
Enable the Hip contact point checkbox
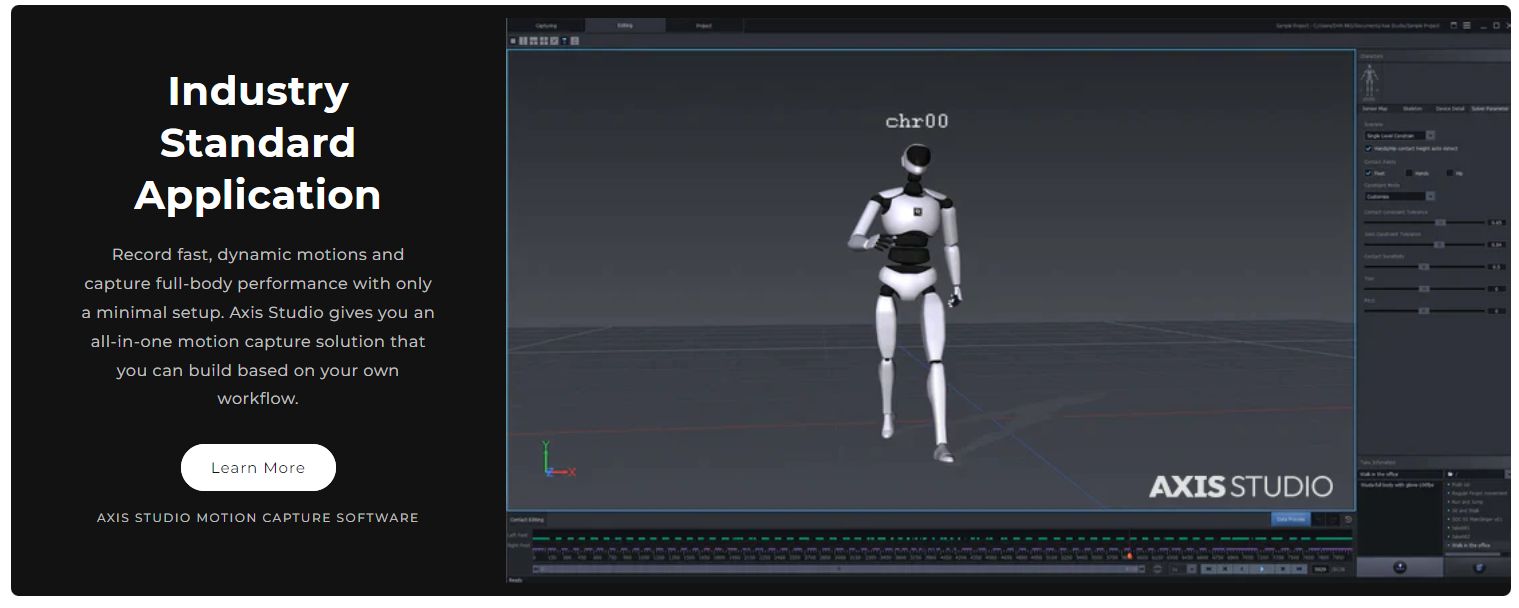pos(1450,173)
